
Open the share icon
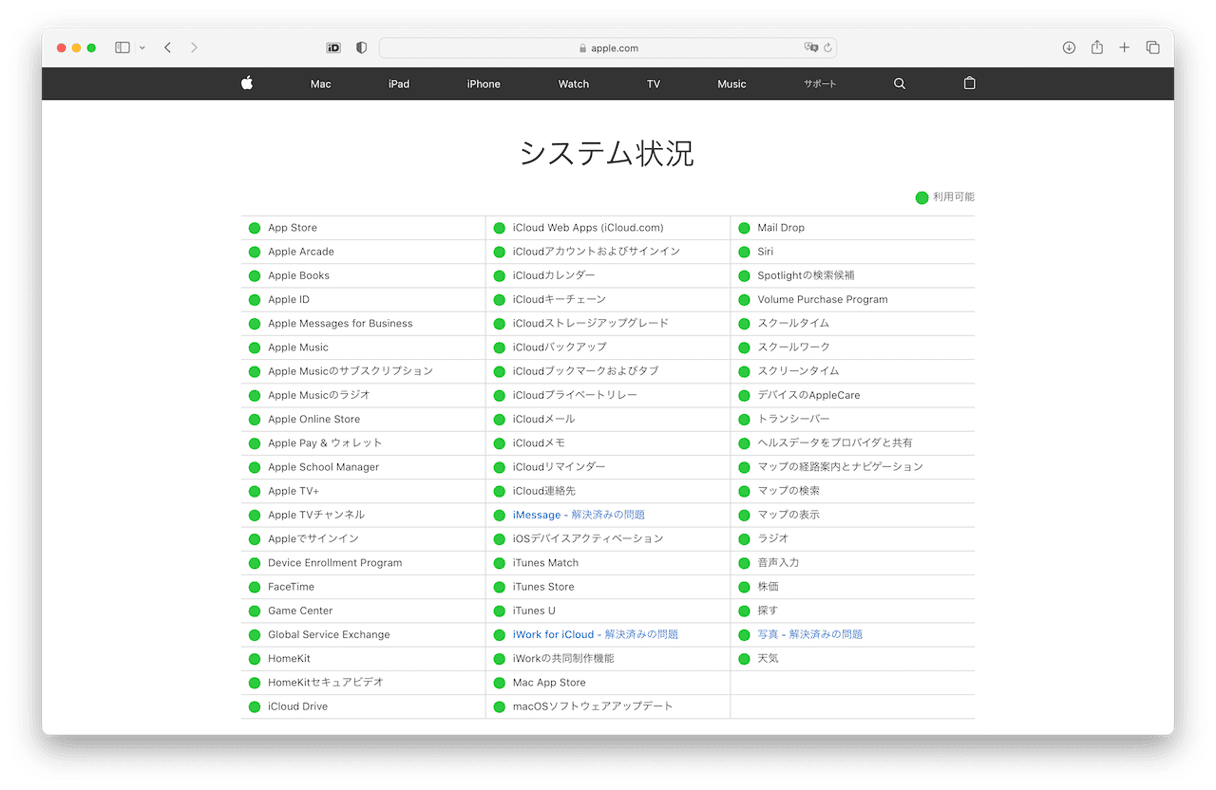(1097, 47)
